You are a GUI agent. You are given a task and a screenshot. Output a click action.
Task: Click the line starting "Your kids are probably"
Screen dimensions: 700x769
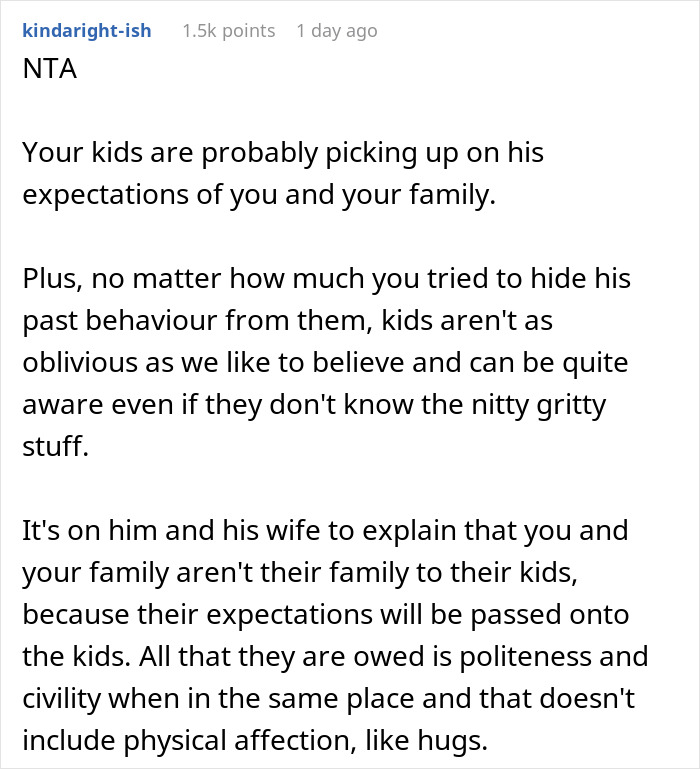(x=283, y=153)
